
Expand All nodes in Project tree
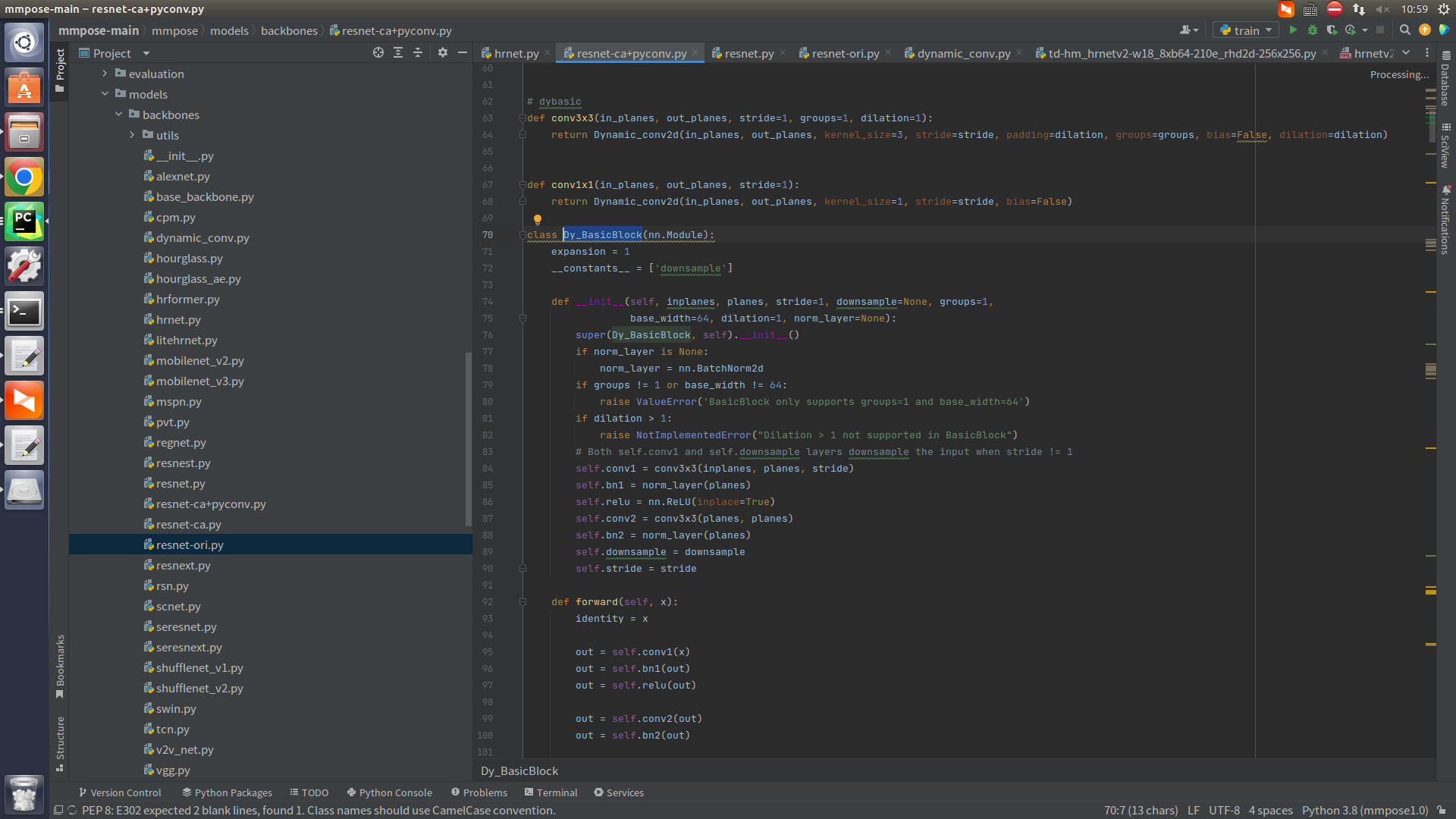398,53
